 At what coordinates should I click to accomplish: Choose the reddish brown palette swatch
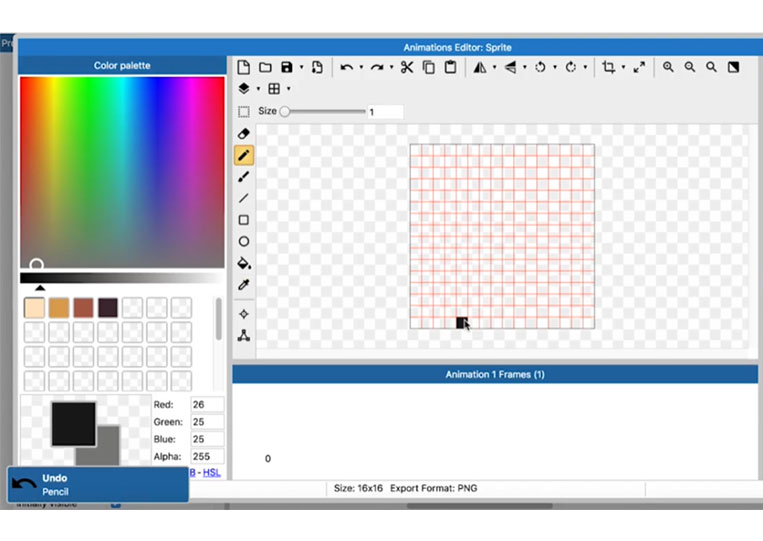(83, 308)
